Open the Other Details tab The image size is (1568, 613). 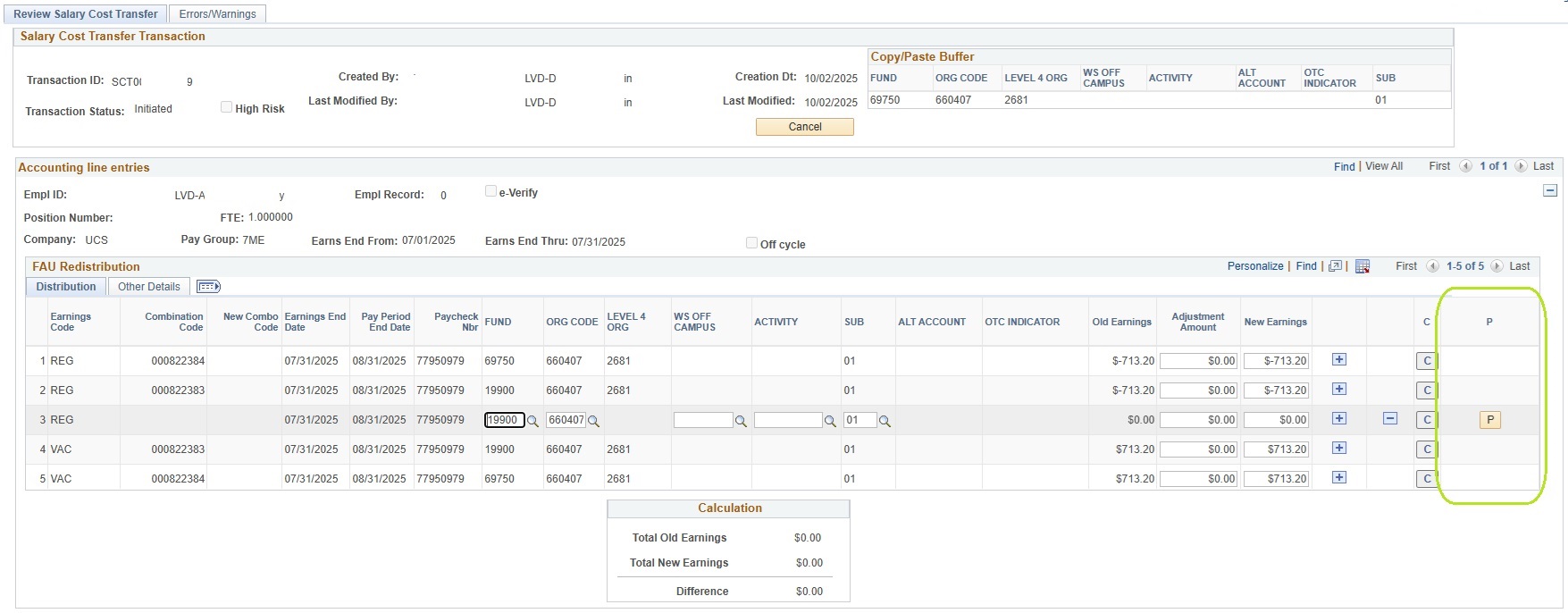point(148,287)
